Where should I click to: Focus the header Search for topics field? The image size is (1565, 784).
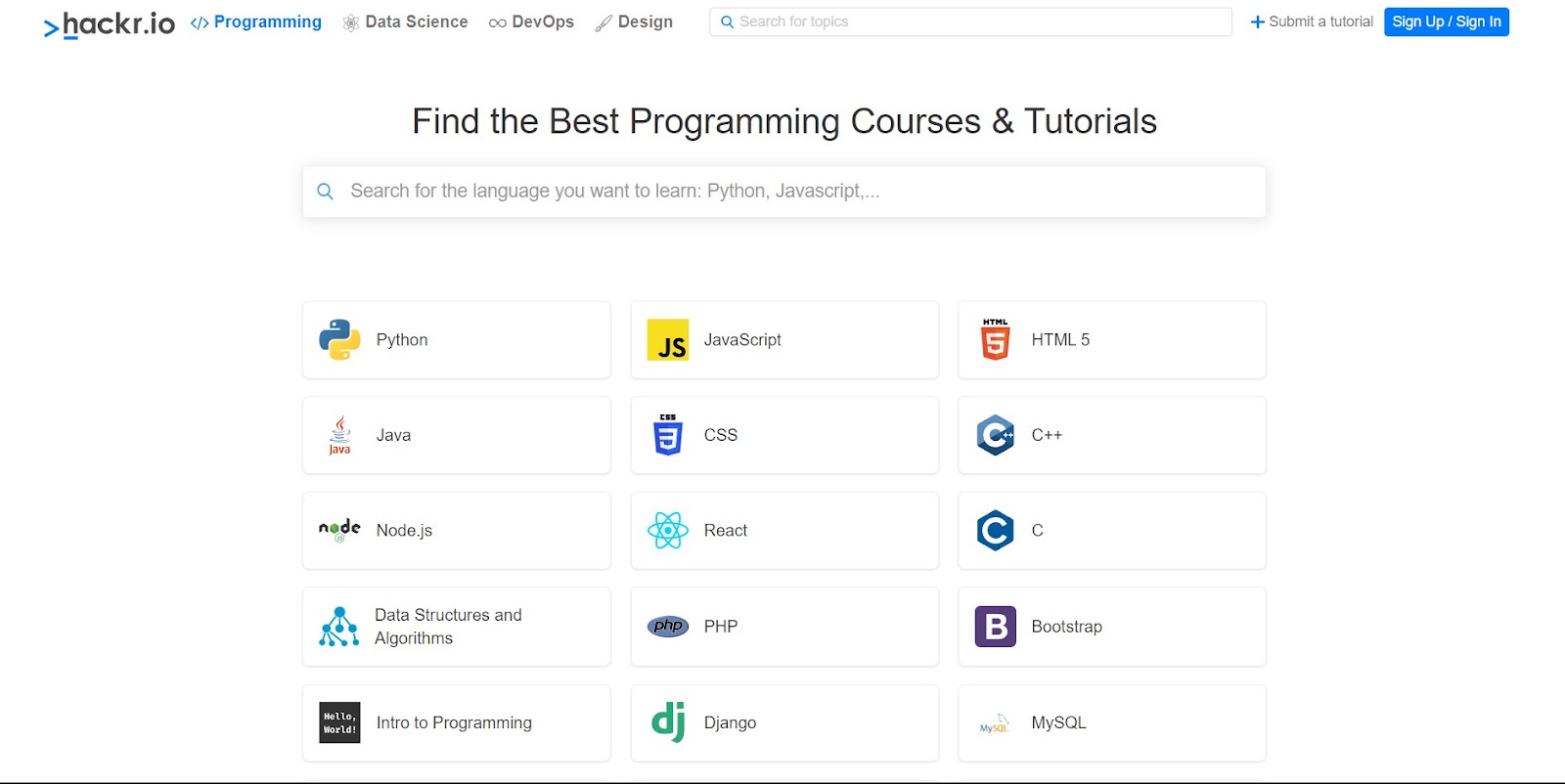tap(971, 22)
